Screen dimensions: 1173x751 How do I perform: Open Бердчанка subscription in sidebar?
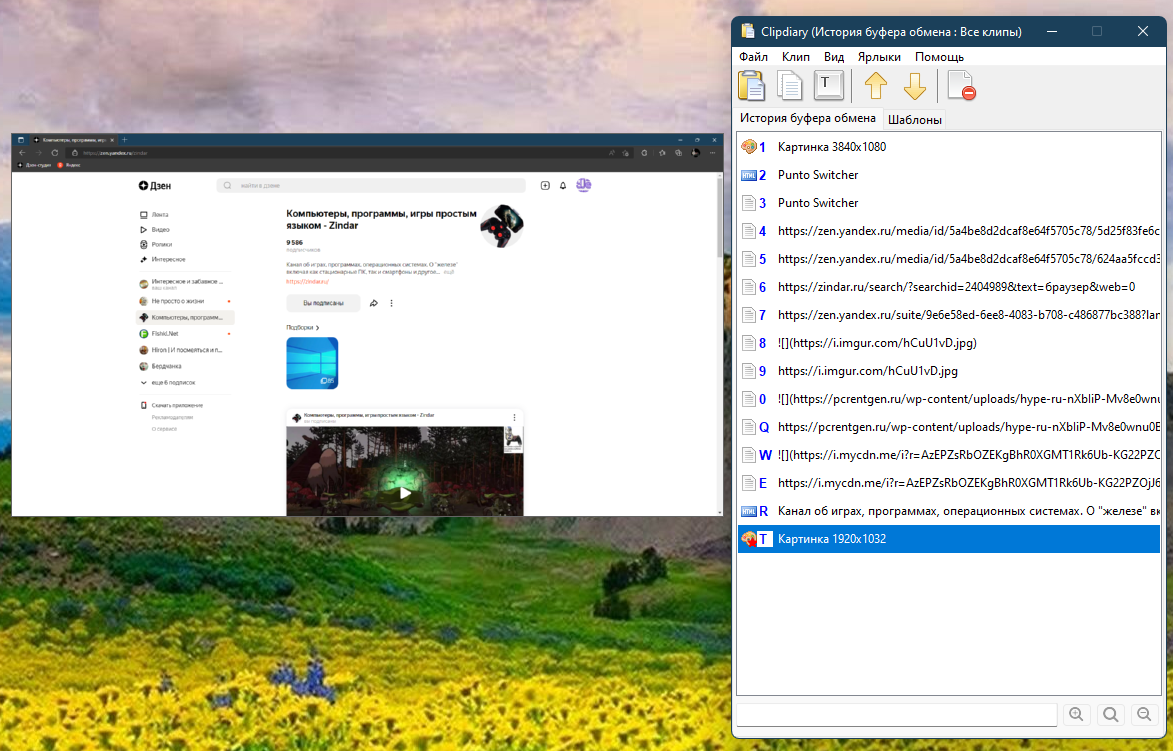click(186, 367)
